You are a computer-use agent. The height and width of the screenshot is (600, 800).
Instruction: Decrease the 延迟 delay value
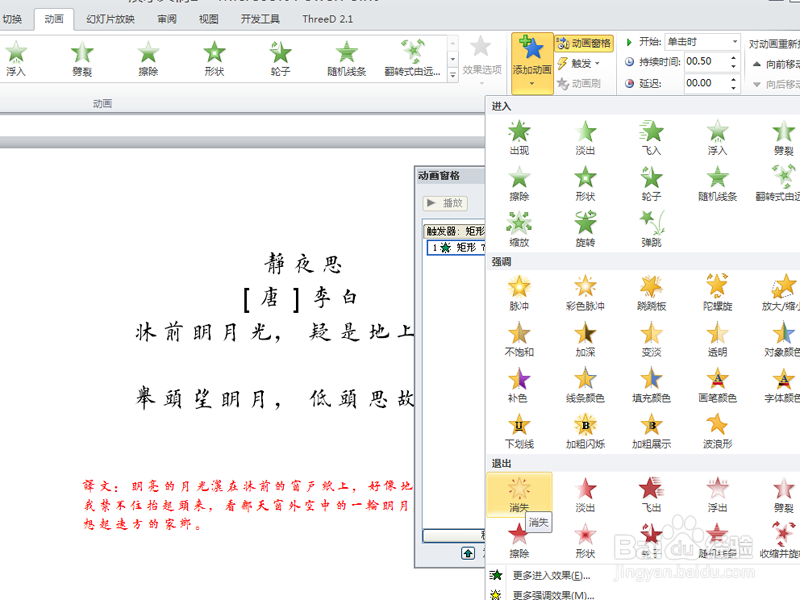[x=733, y=87]
